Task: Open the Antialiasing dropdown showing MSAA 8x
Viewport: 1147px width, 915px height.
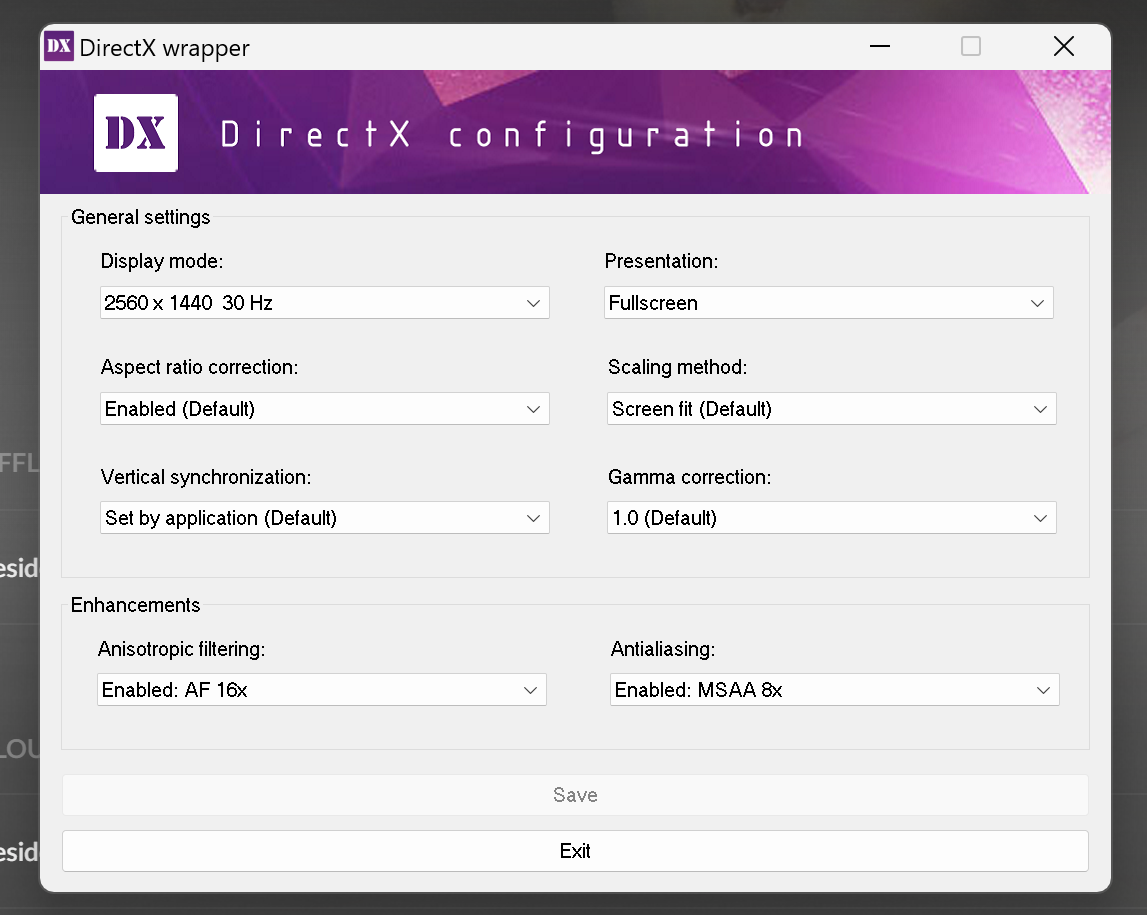Action: point(834,690)
